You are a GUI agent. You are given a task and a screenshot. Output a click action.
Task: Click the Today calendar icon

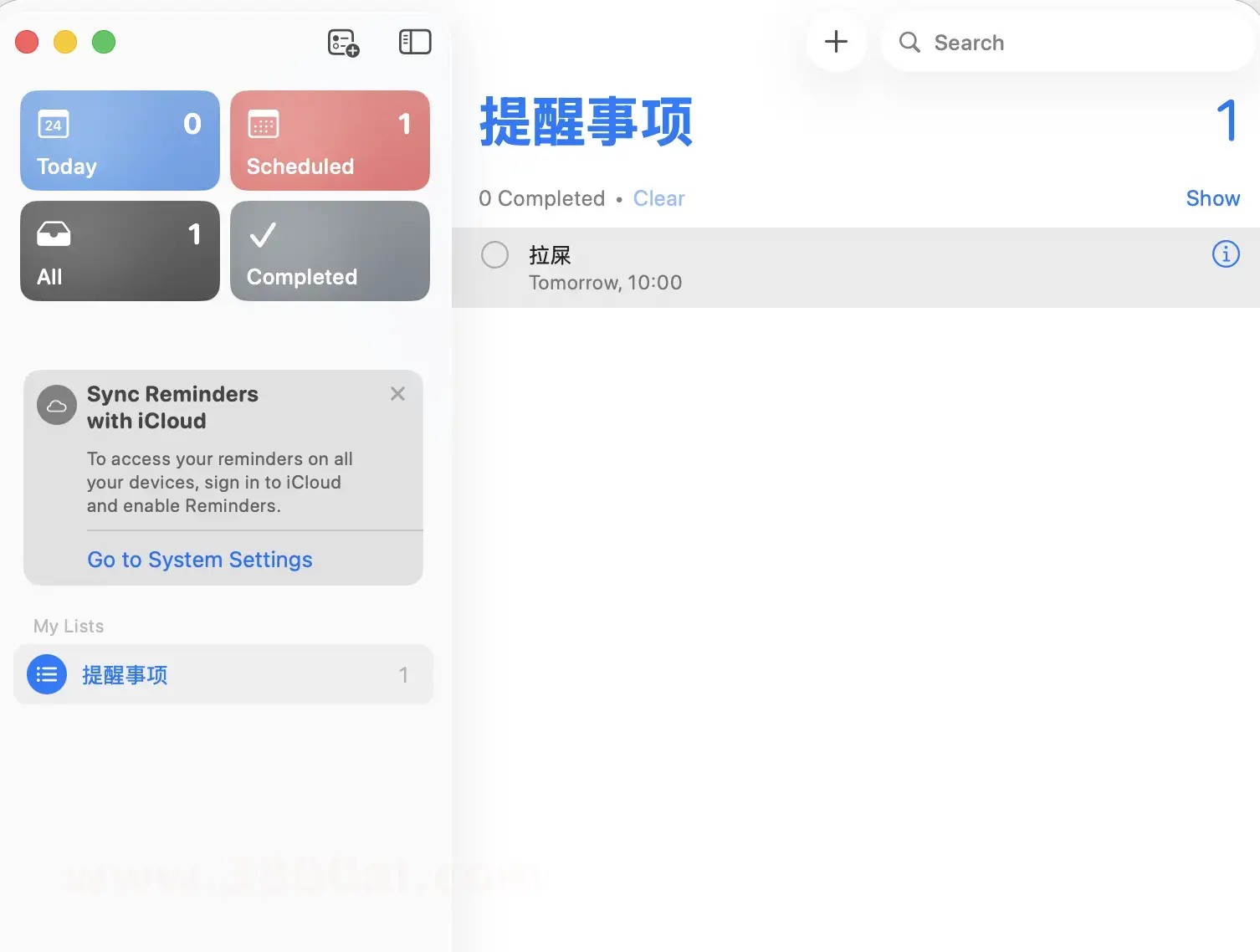[54, 125]
